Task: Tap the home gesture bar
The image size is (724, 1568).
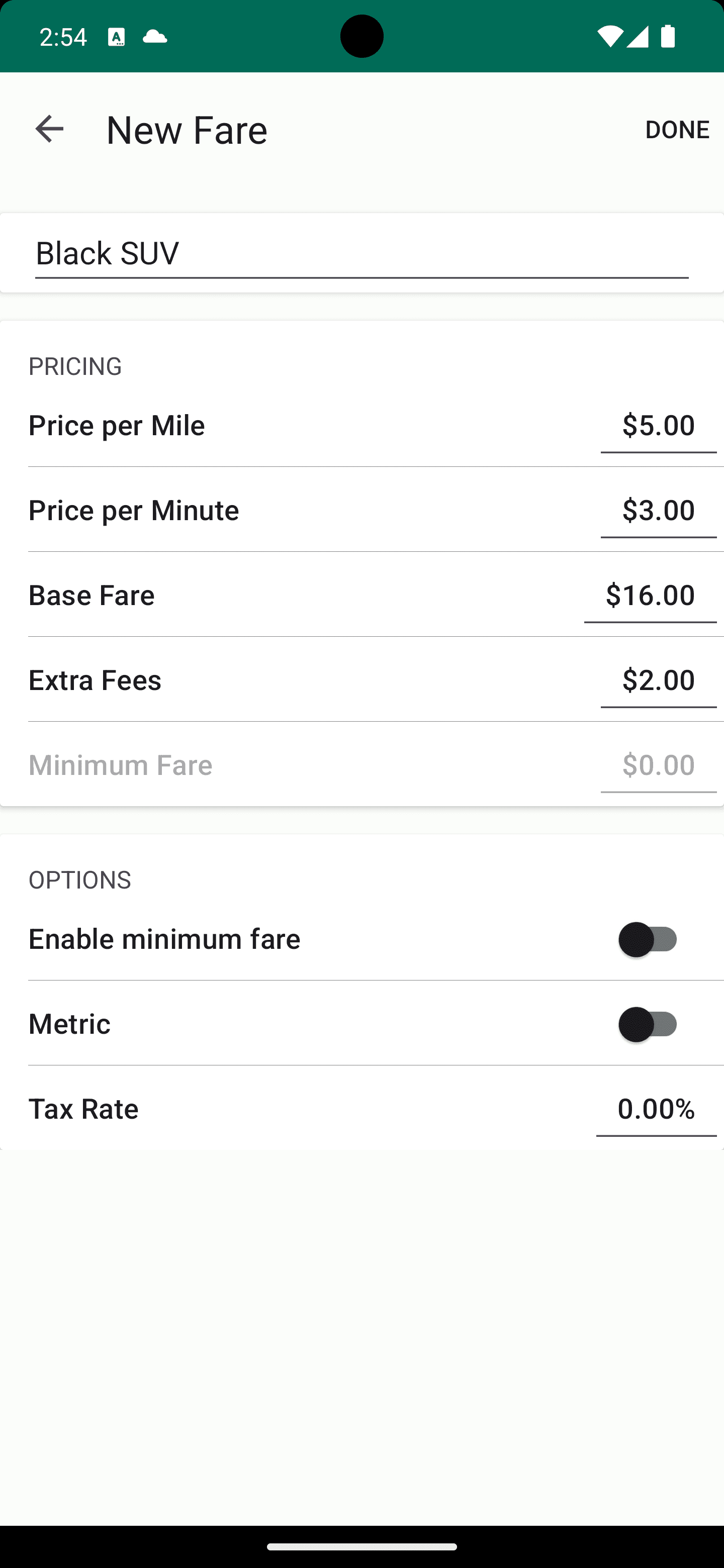Action: coord(361,1547)
